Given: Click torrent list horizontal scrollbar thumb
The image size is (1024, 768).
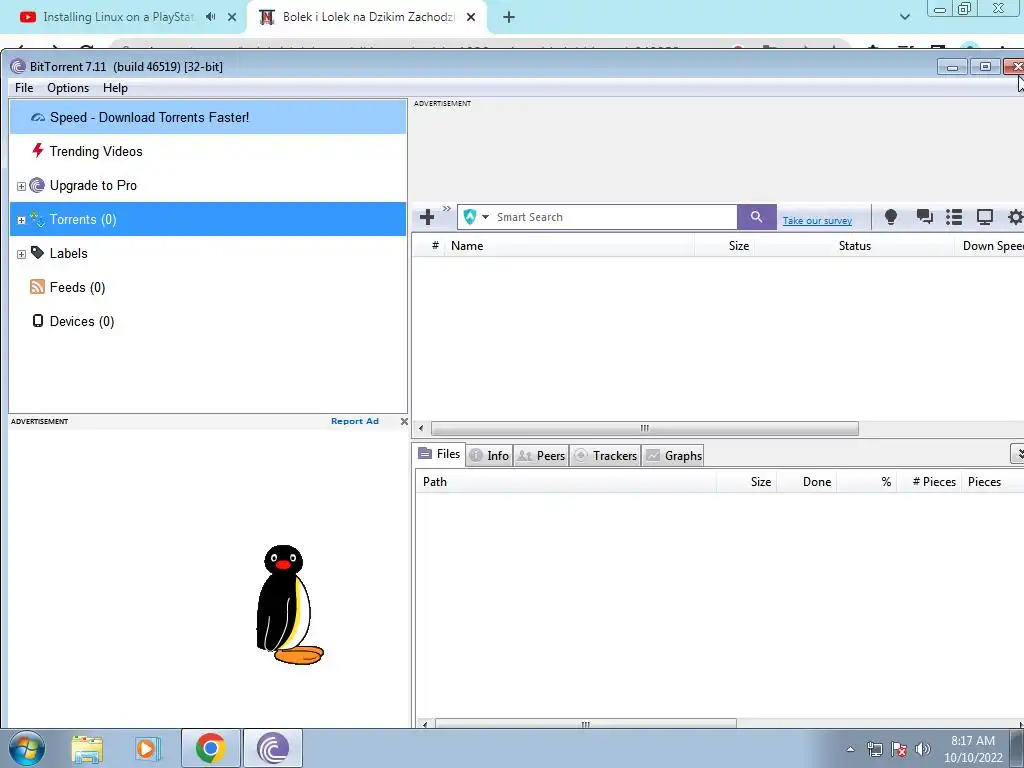Looking at the screenshot, I should tap(645, 428).
